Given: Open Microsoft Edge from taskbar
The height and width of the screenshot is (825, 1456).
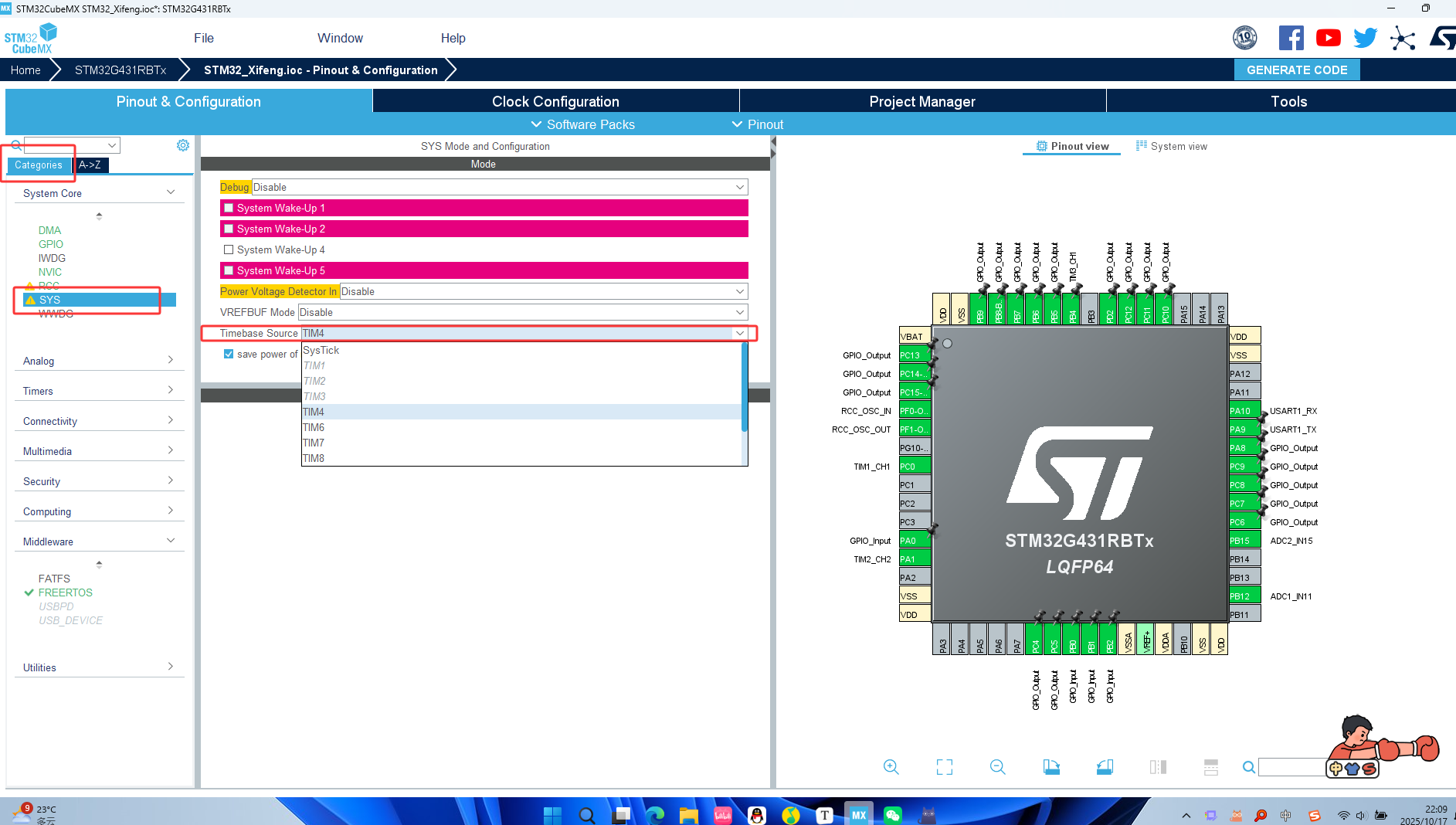Looking at the screenshot, I should click(x=655, y=815).
